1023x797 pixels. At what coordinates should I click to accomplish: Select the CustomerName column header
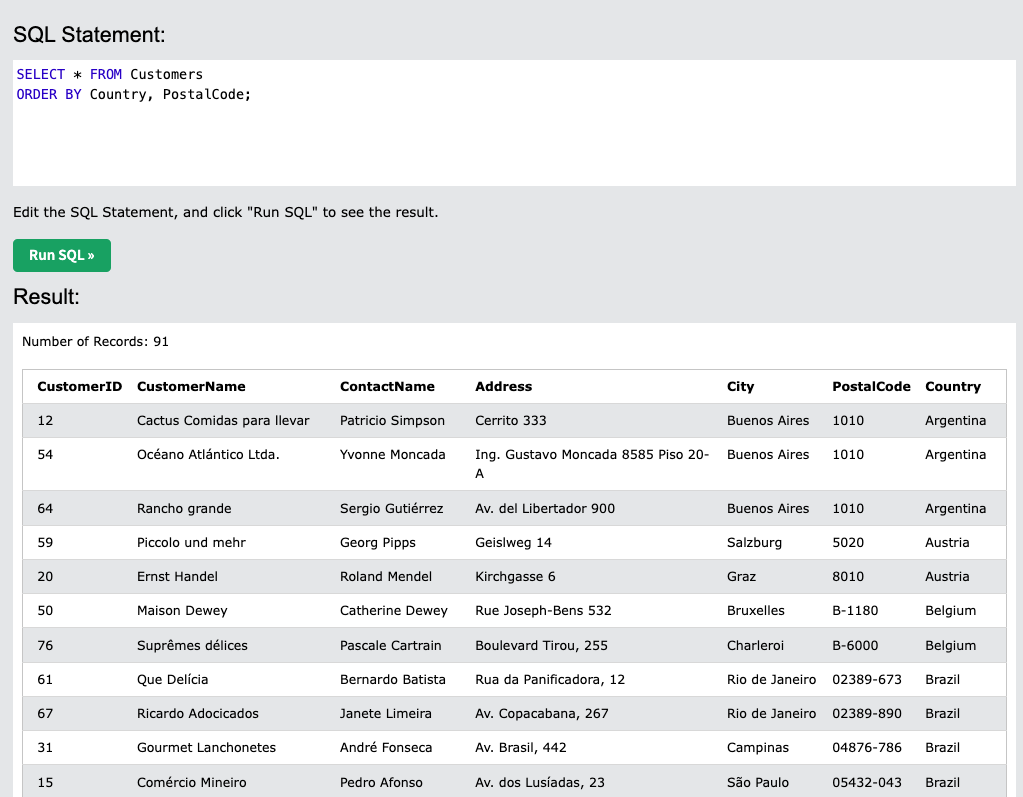click(x=191, y=386)
